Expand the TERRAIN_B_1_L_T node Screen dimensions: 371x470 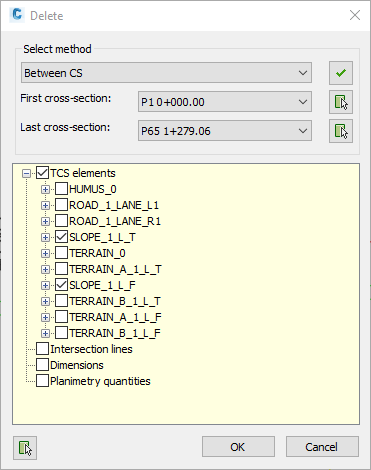[x=45, y=301]
